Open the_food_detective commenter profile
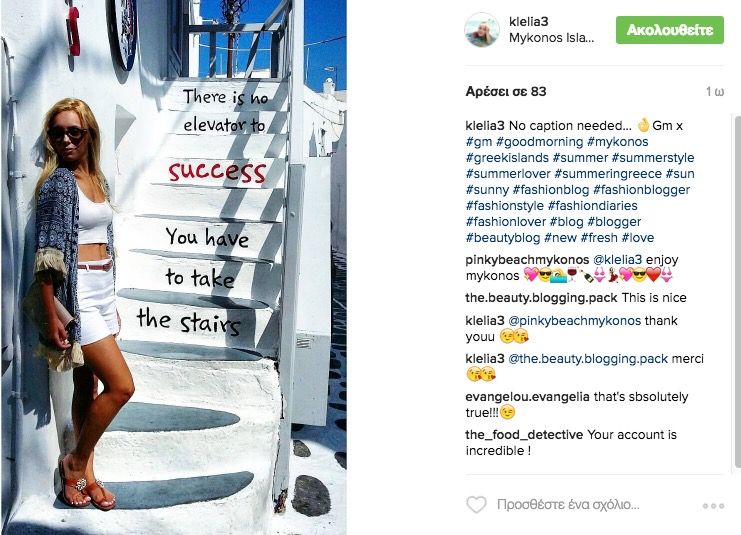This screenshot has height=535, width=741. [x=524, y=435]
